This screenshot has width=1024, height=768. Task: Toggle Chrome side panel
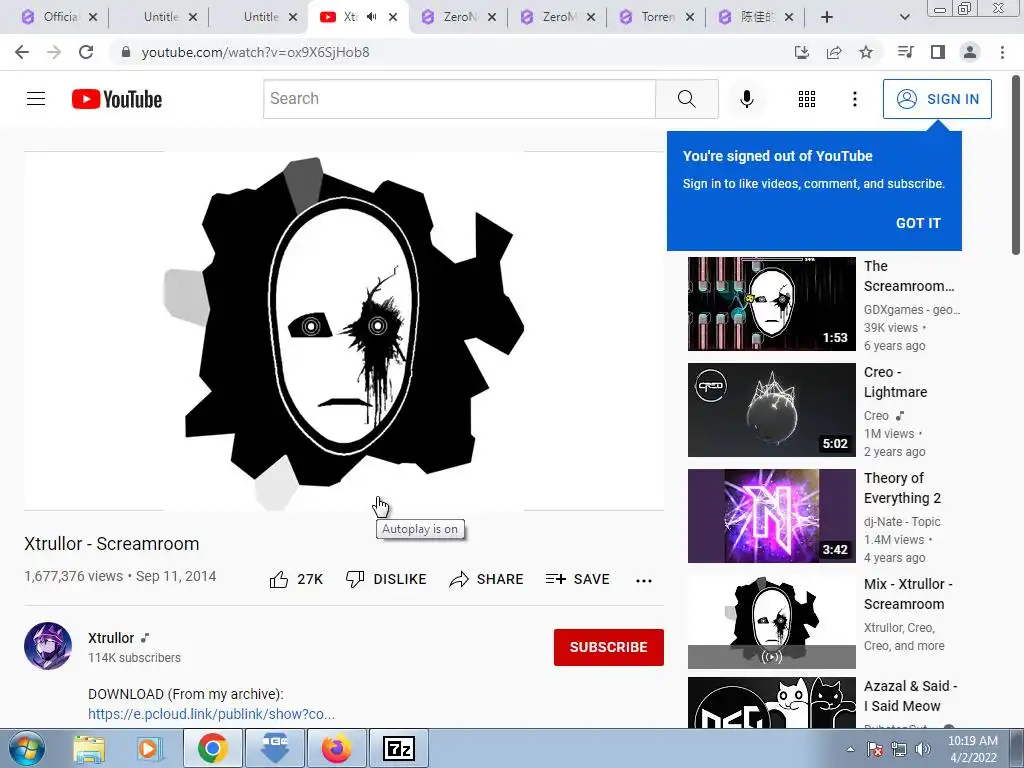coord(938,52)
